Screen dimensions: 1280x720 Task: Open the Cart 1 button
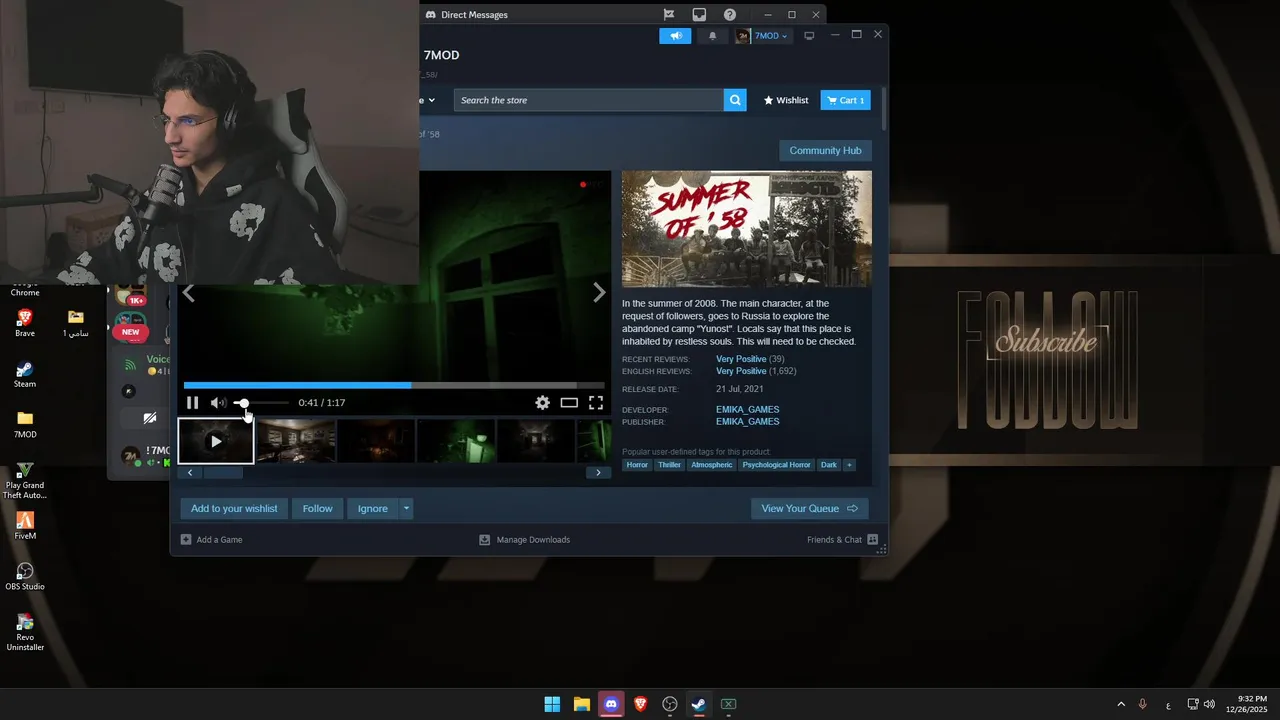click(x=846, y=100)
